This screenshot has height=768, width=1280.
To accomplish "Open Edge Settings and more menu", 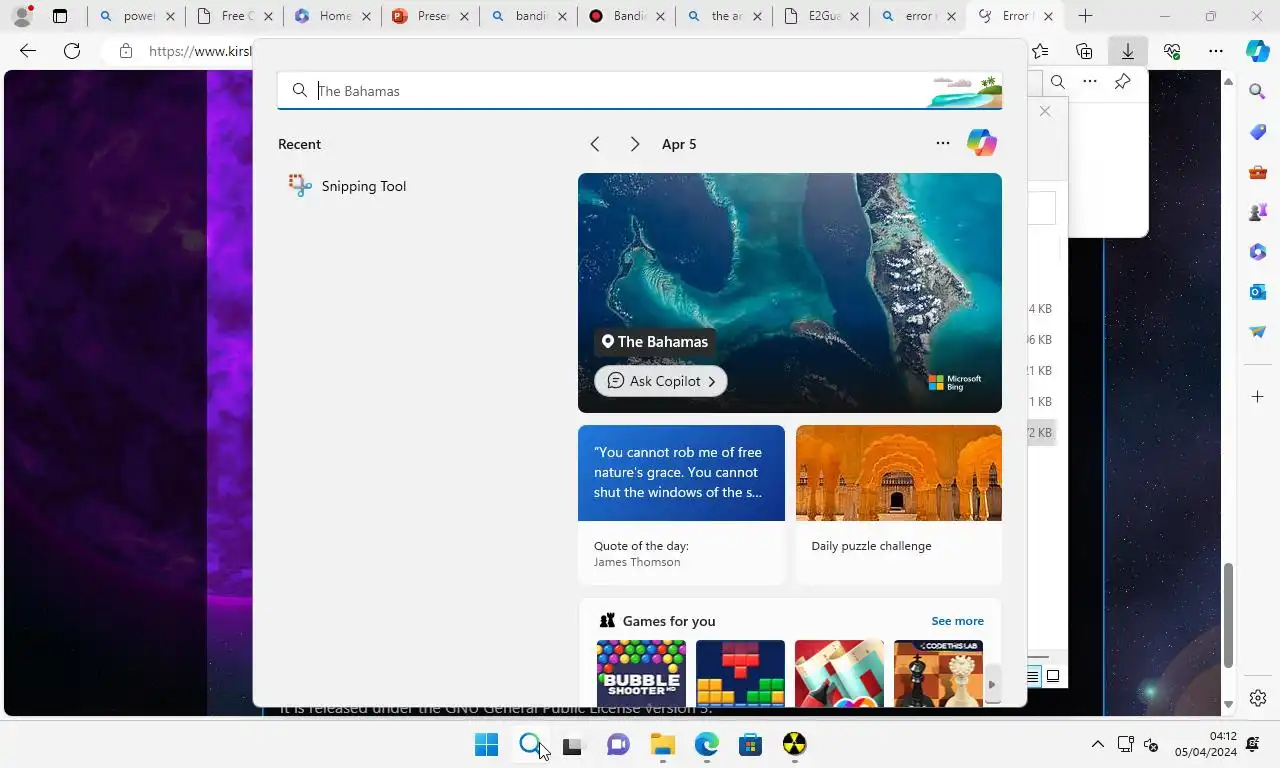I will point(1215,51).
